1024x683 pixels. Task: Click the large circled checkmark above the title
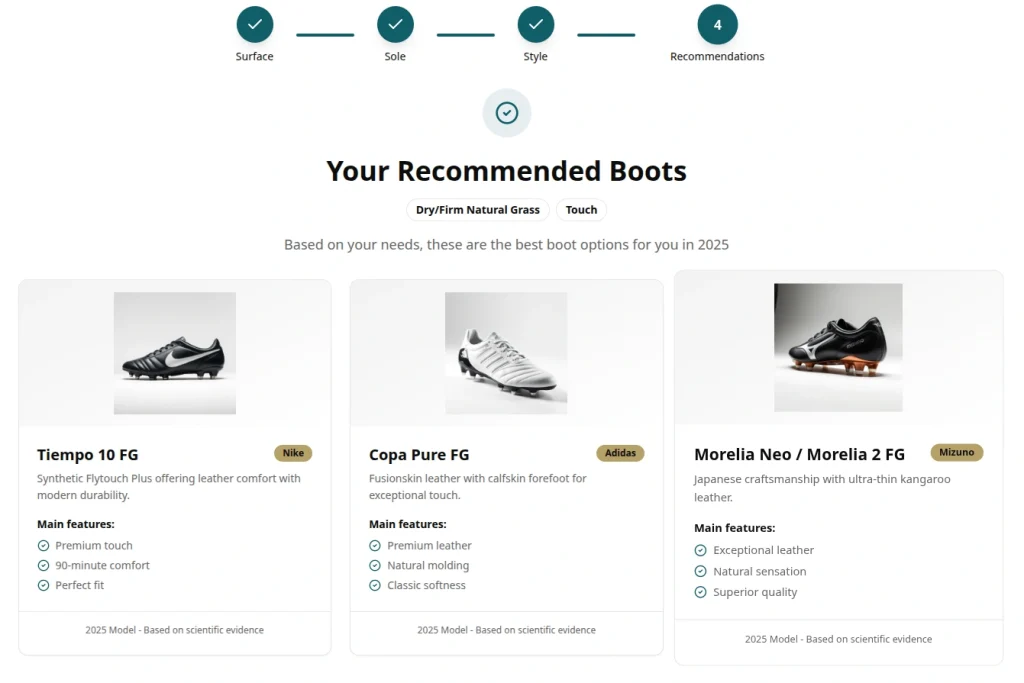click(506, 113)
